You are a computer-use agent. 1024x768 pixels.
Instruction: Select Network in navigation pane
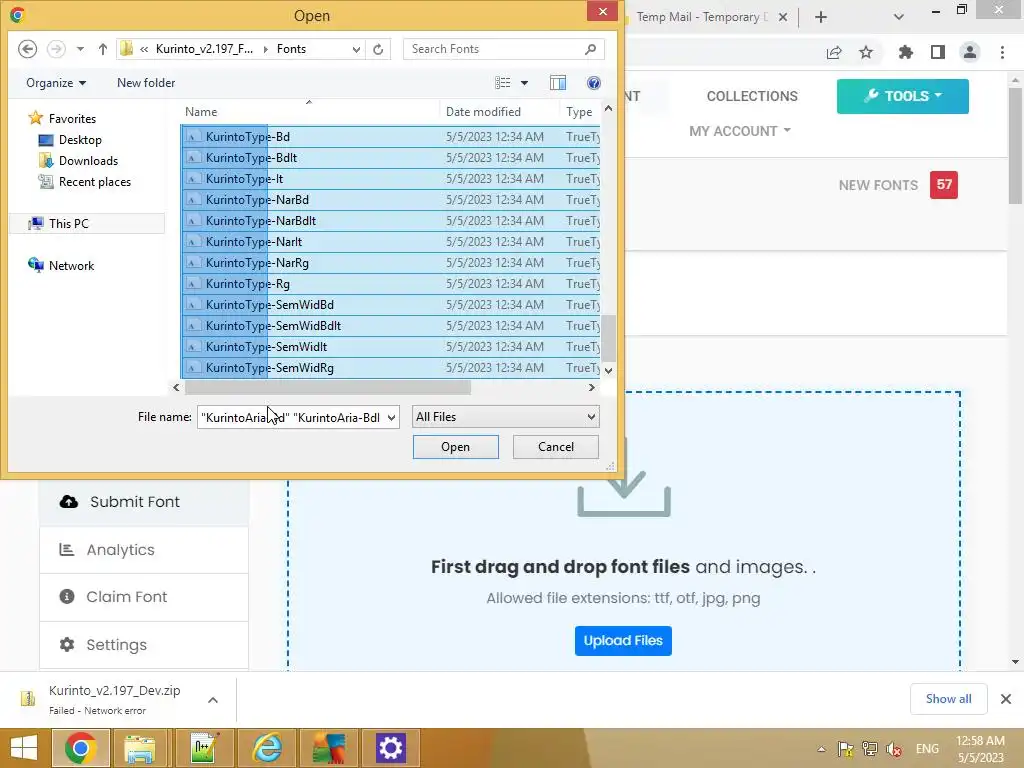(x=61, y=265)
